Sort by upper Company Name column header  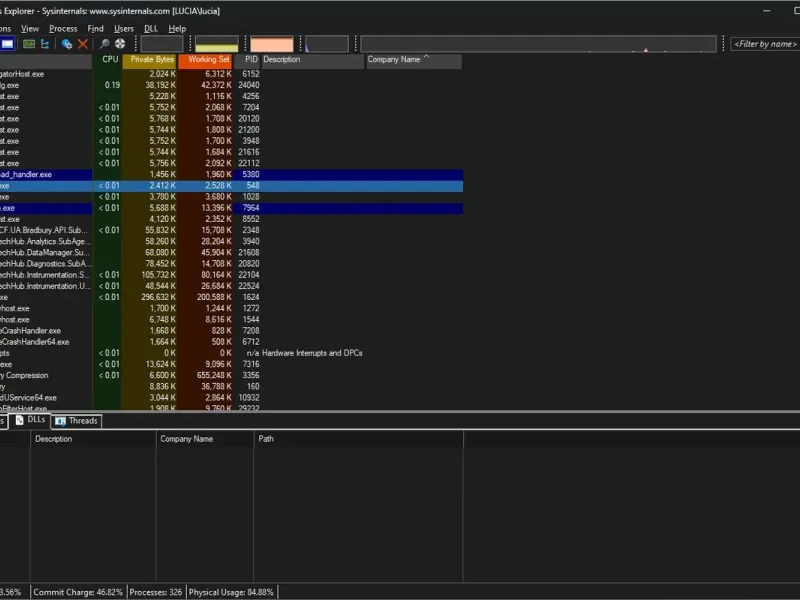click(414, 60)
